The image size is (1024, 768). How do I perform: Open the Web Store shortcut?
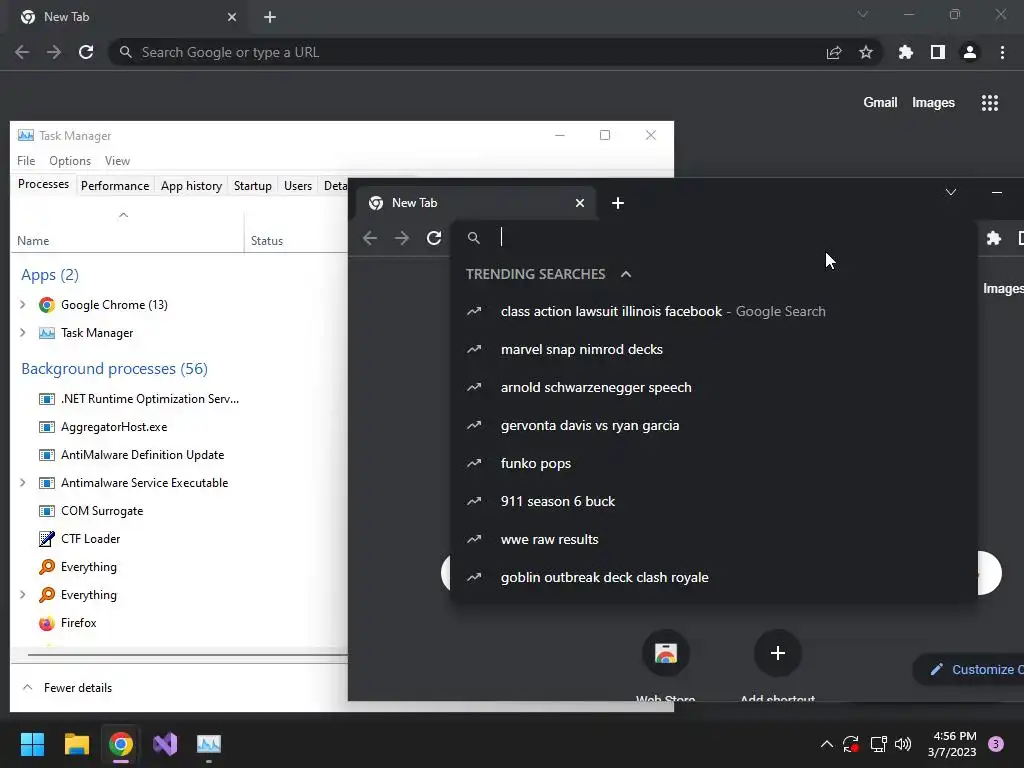click(x=665, y=653)
